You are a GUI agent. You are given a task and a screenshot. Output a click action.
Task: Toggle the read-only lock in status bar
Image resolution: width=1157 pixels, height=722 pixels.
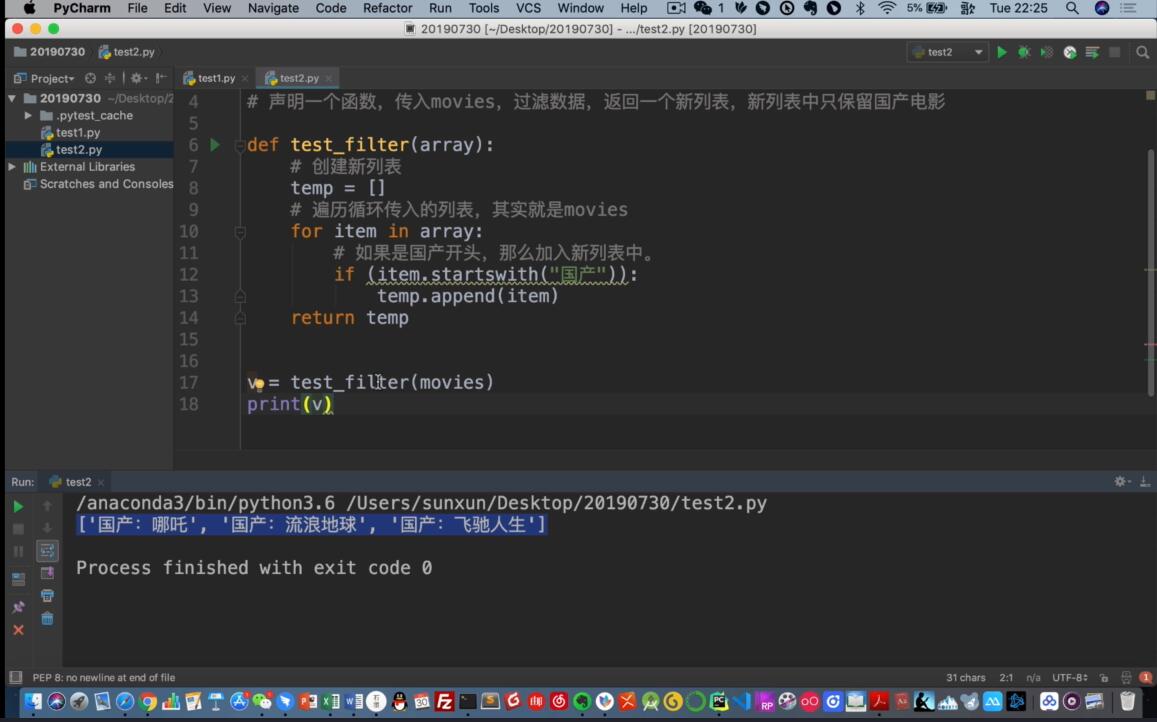click(1104, 678)
